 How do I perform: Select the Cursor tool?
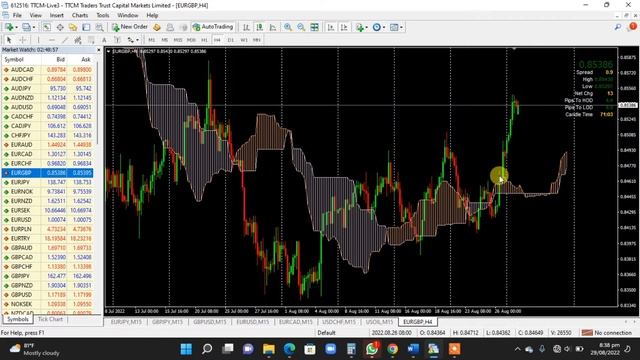point(9,40)
